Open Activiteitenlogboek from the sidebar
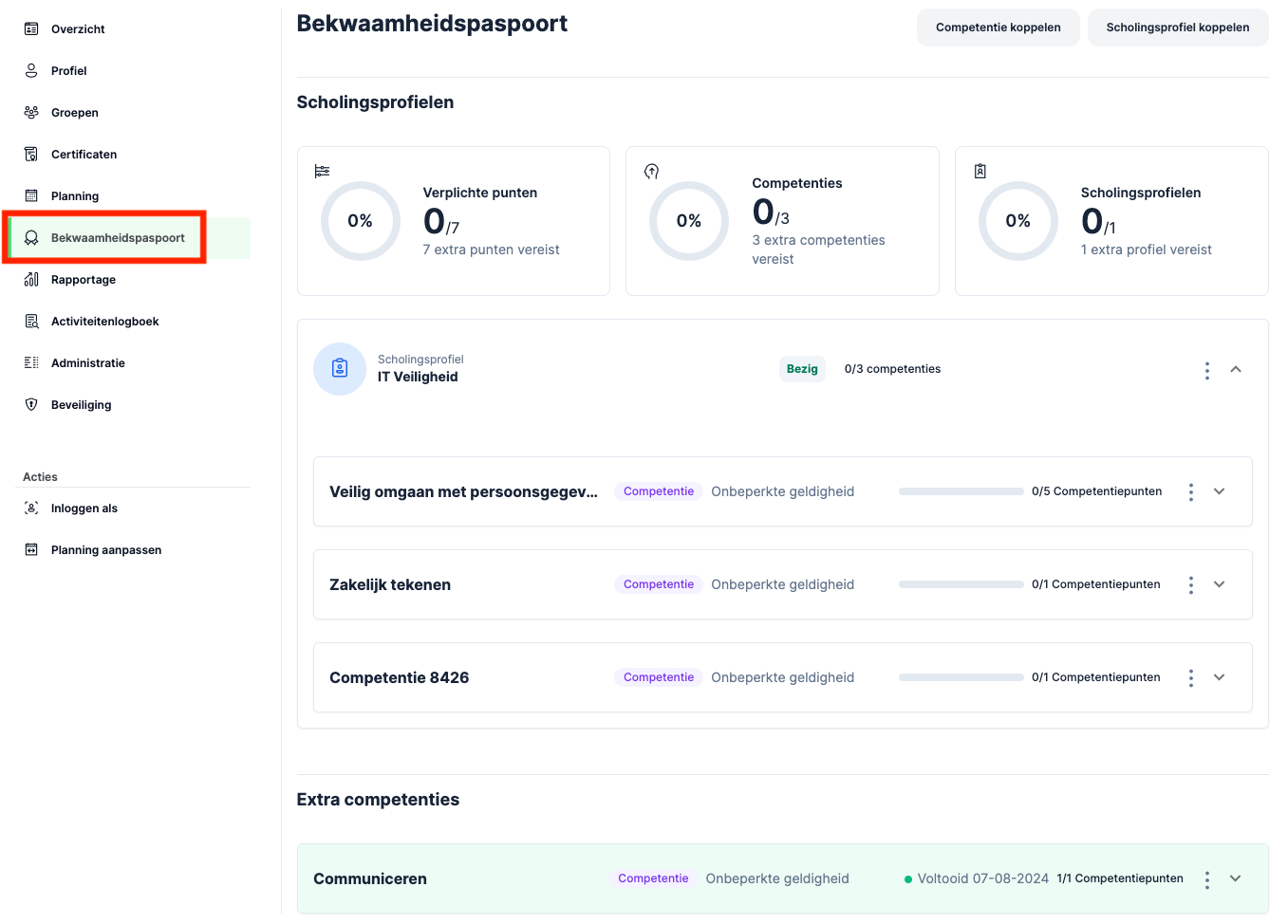 click(104, 322)
